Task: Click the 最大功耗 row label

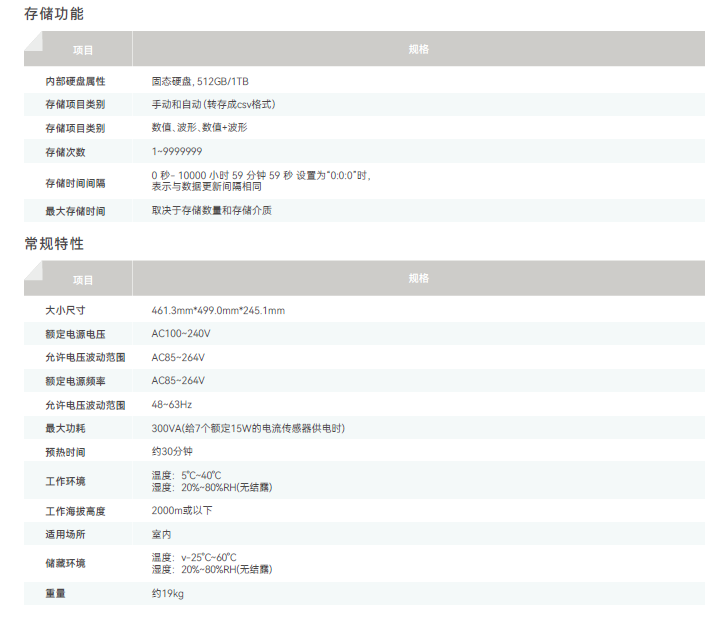Action: point(65,428)
